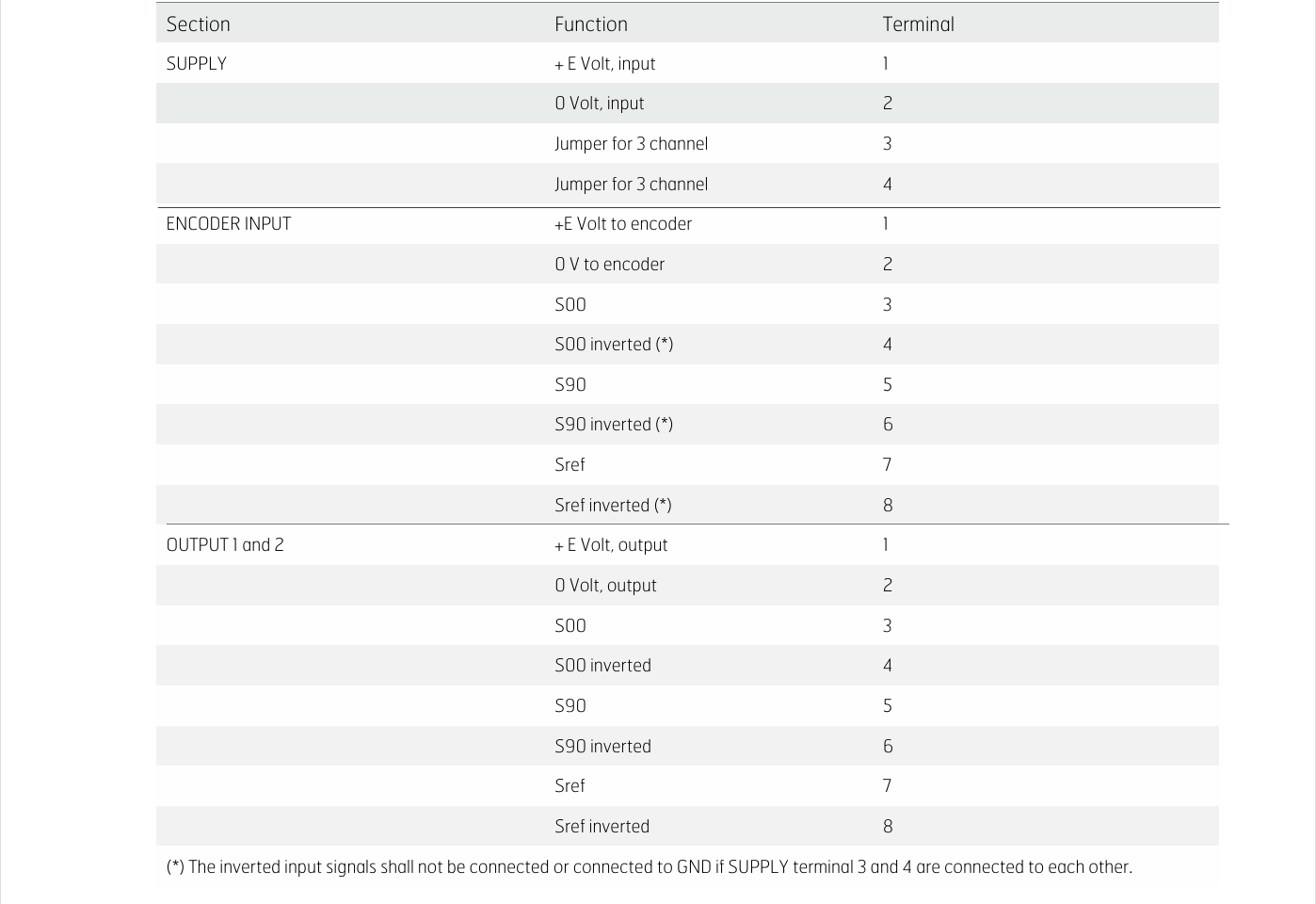Screen dimensions: 1316x904
Task: Click 'Sref inverted' in the OUTPUT section
Action: tap(602, 827)
